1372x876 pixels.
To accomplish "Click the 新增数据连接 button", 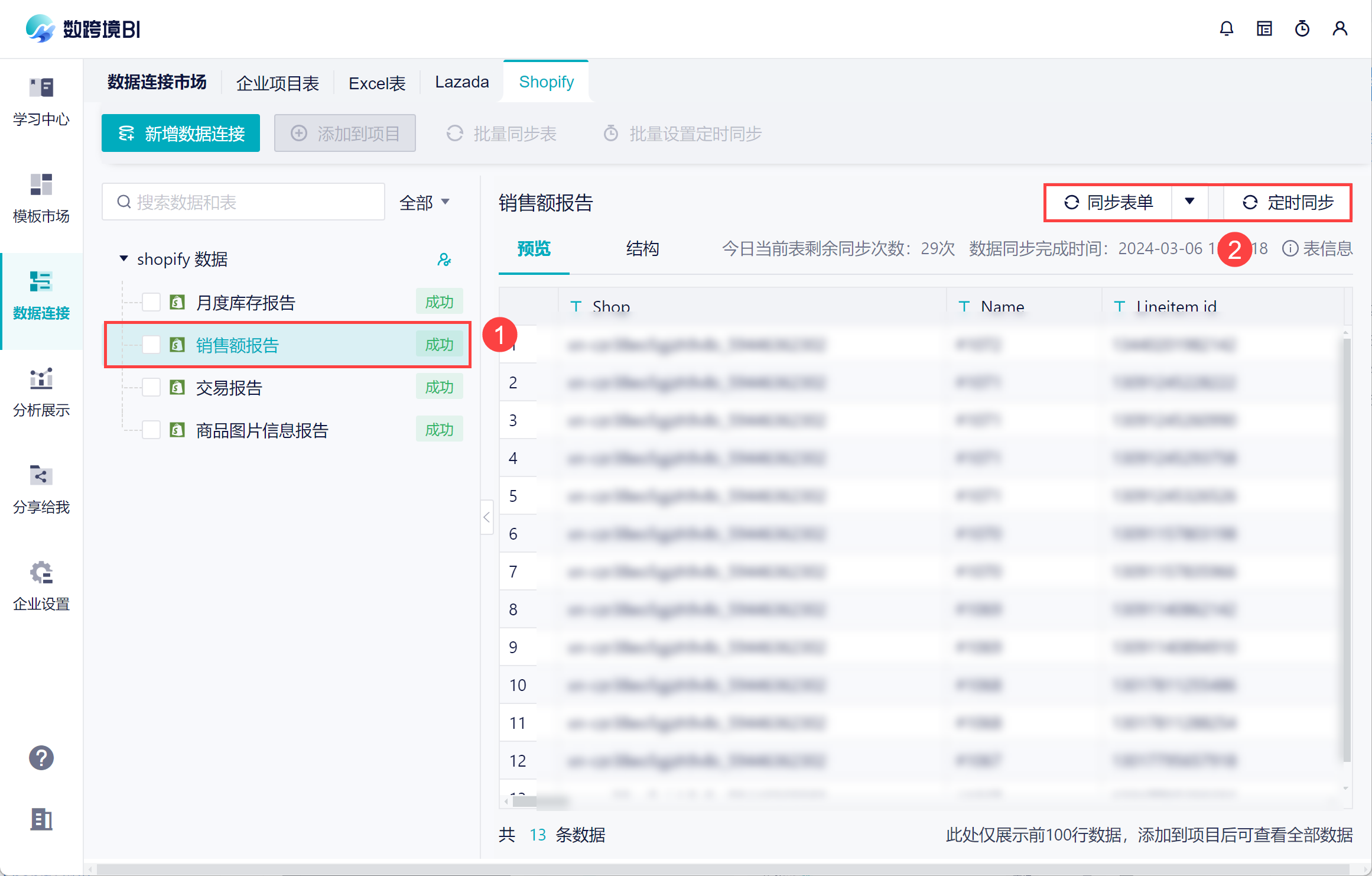I will point(181,134).
